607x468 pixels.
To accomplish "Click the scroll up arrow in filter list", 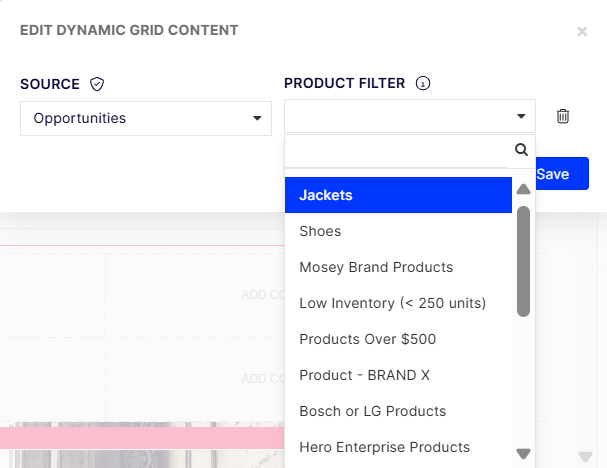I will click(x=523, y=189).
